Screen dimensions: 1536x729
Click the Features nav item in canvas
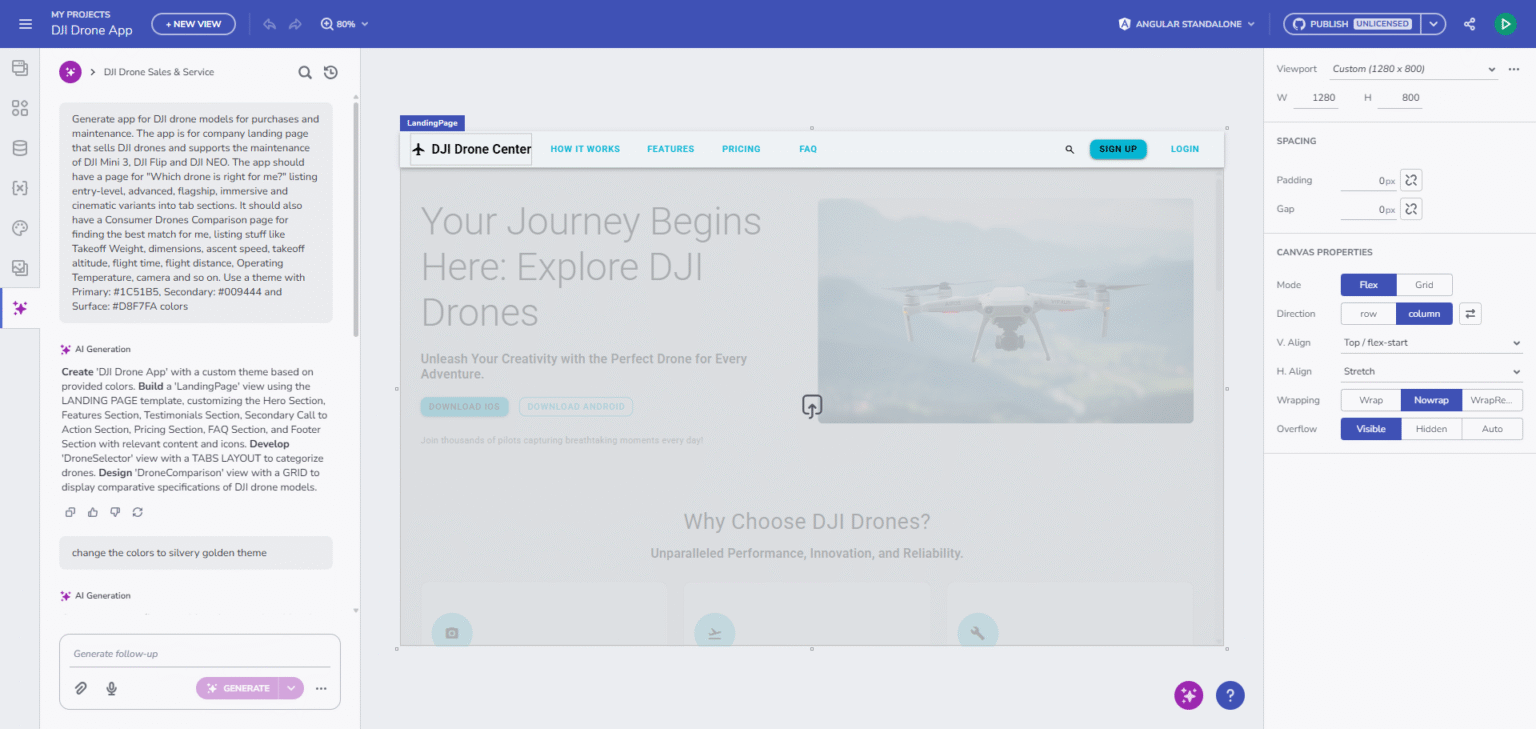pyautogui.click(x=670, y=149)
